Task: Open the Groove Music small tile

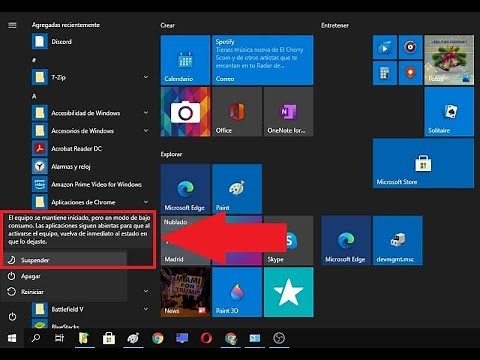Action: [410, 47]
